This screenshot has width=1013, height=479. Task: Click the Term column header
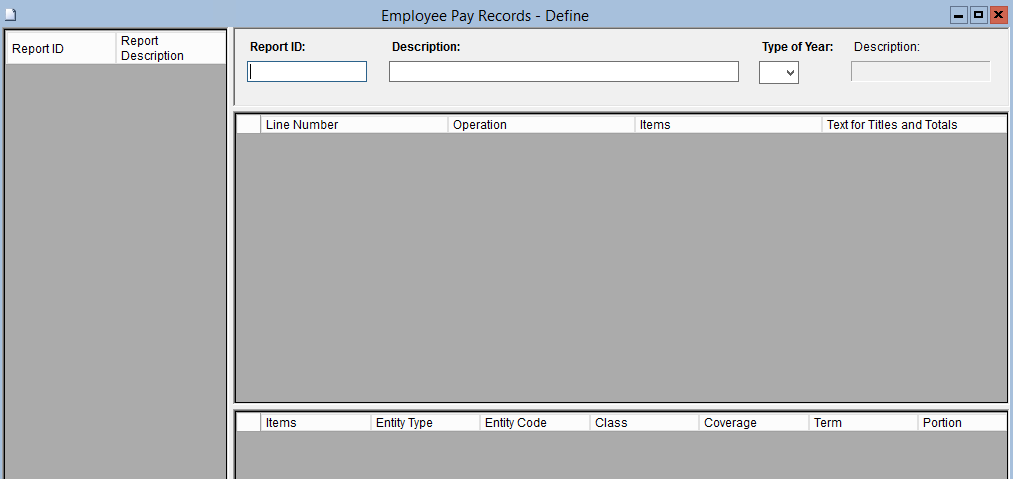click(862, 423)
